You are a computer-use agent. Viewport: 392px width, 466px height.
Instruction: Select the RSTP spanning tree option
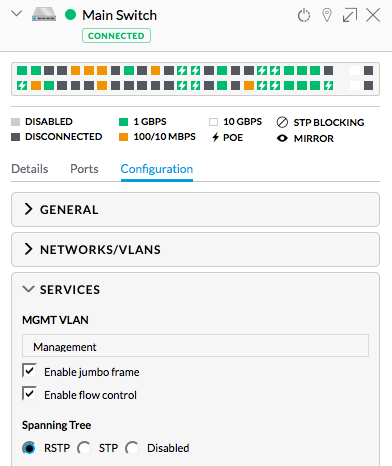(29, 448)
